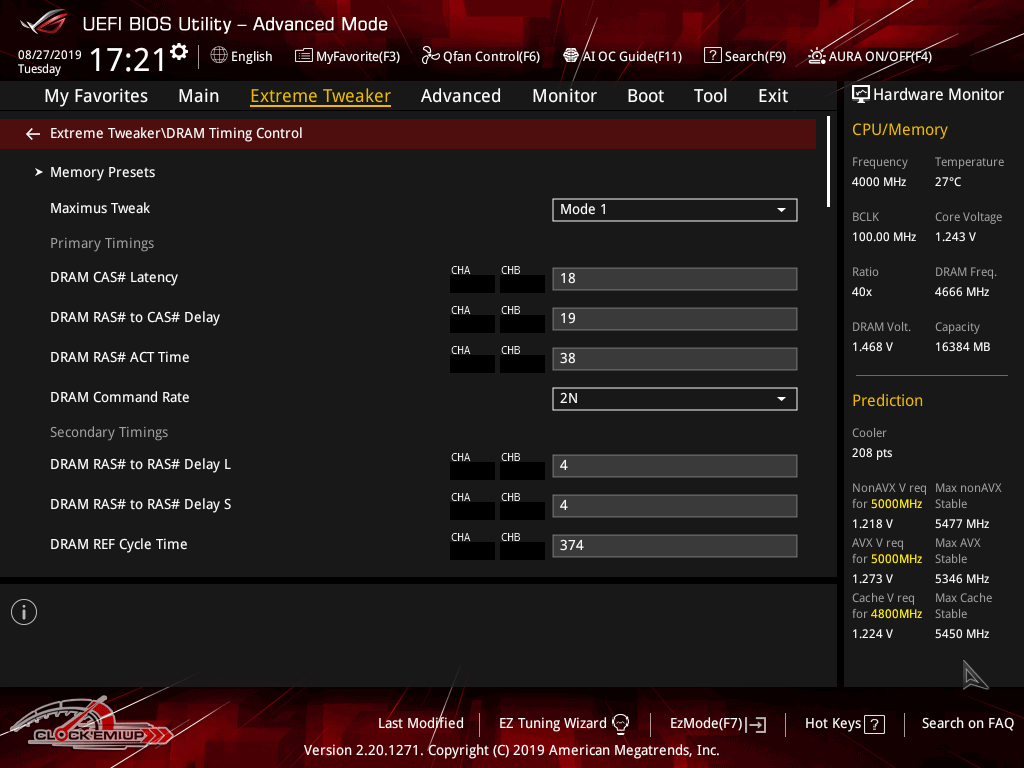Open MyFavorite(F3) from the top toolbar
1024x768 pixels.
point(347,56)
